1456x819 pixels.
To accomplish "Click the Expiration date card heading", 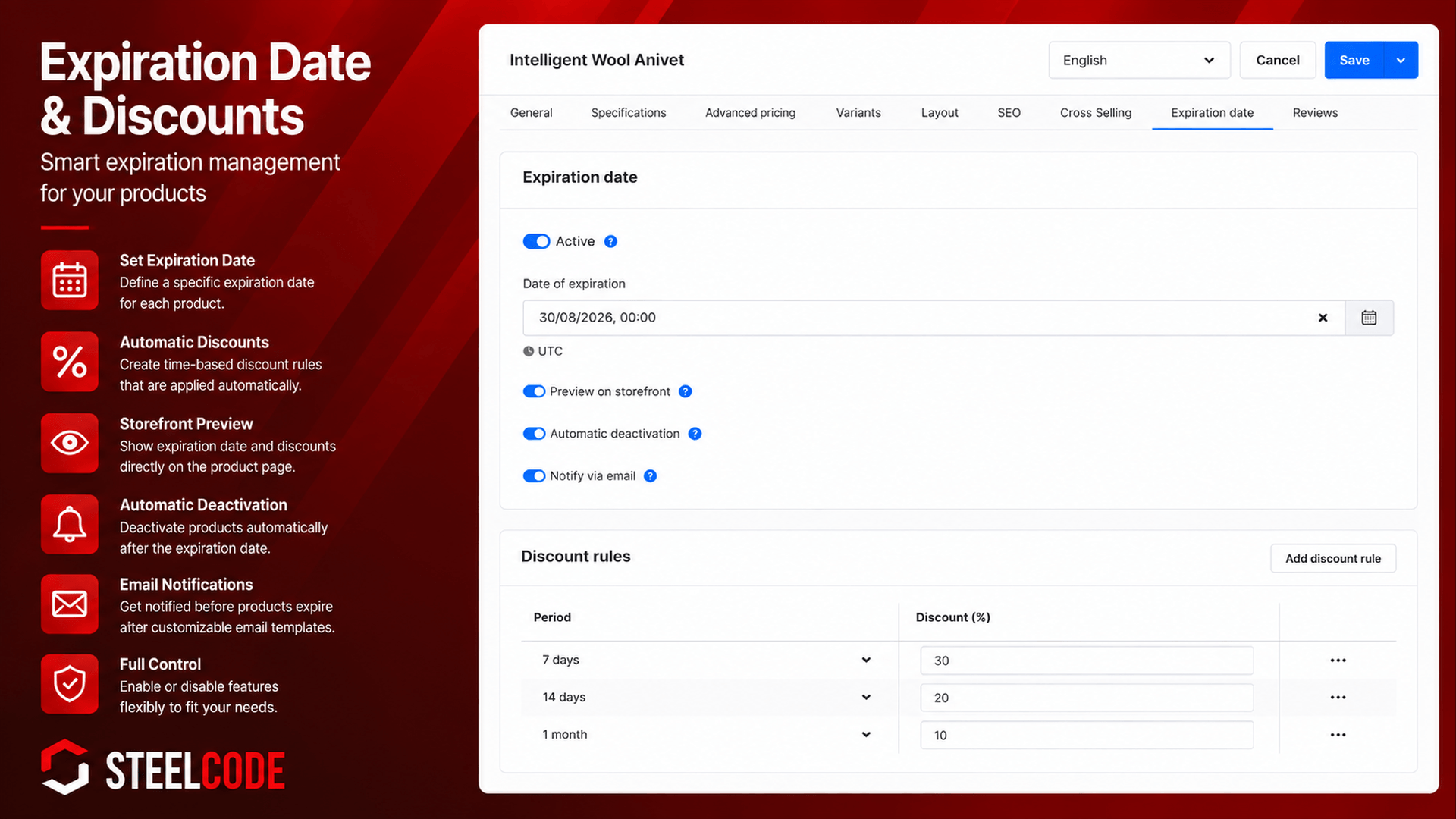I will (x=580, y=177).
